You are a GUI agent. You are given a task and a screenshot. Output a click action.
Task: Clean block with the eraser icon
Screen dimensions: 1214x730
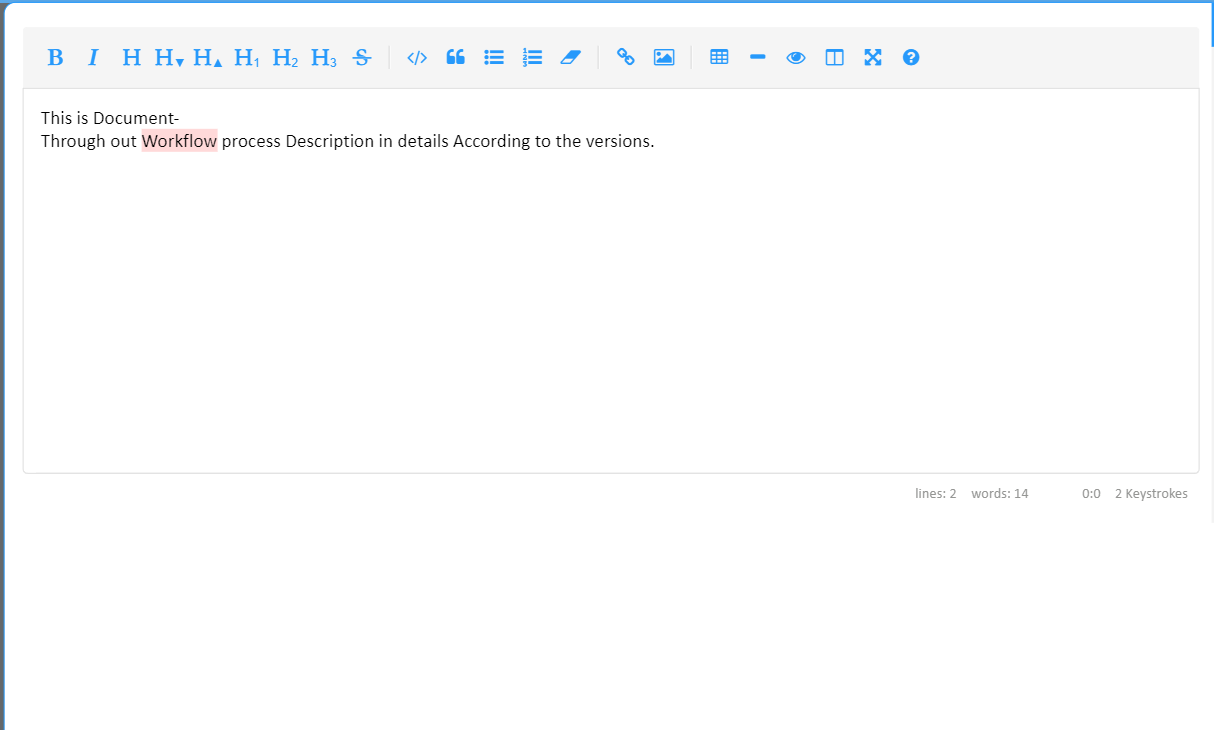[570, 57]
